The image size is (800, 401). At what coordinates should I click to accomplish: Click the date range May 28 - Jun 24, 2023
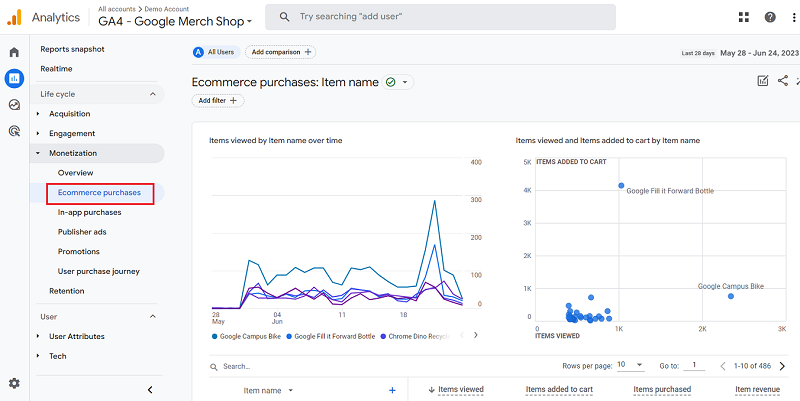click(759, 53)
